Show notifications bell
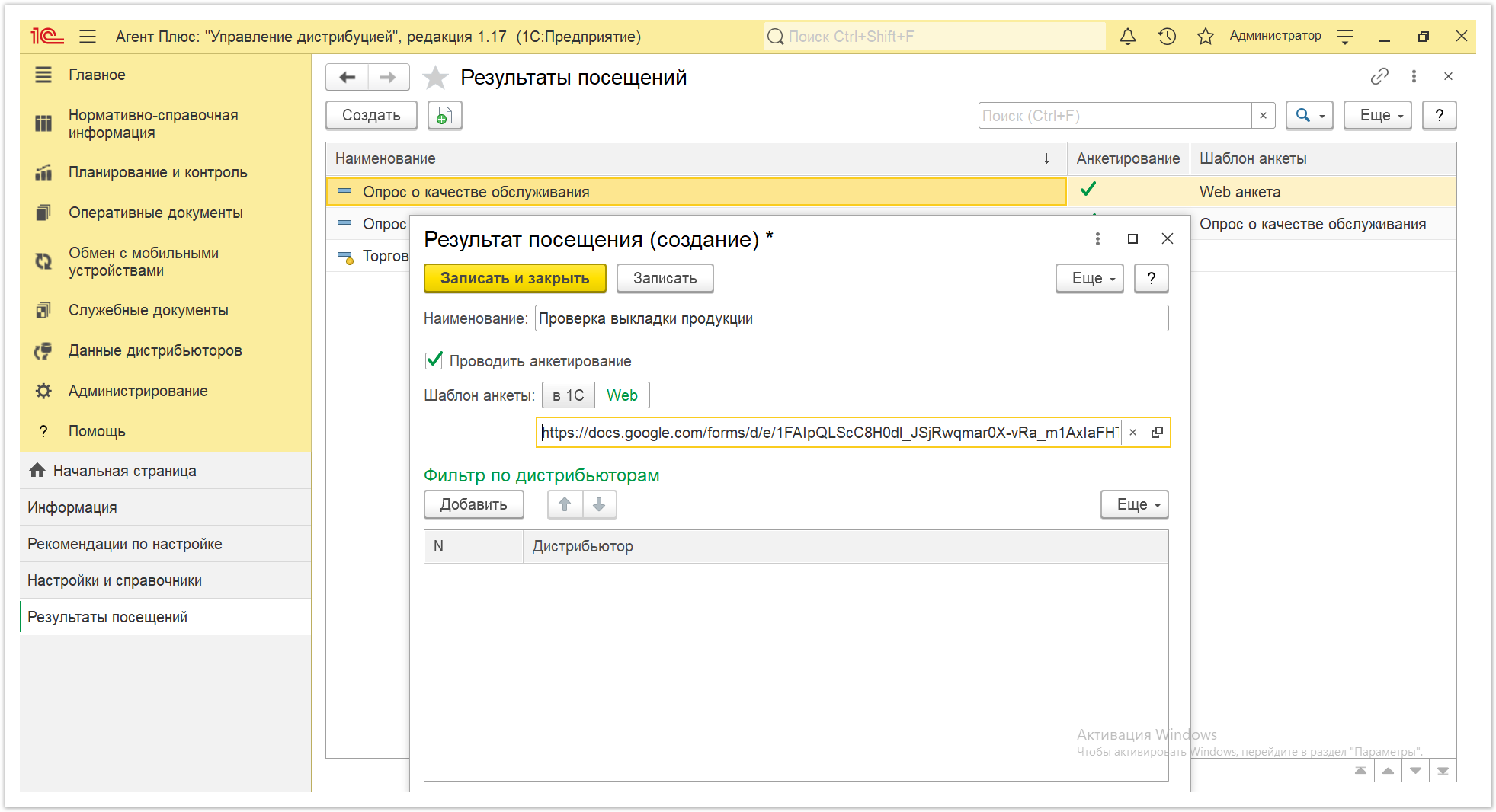 click(1127, 36)
